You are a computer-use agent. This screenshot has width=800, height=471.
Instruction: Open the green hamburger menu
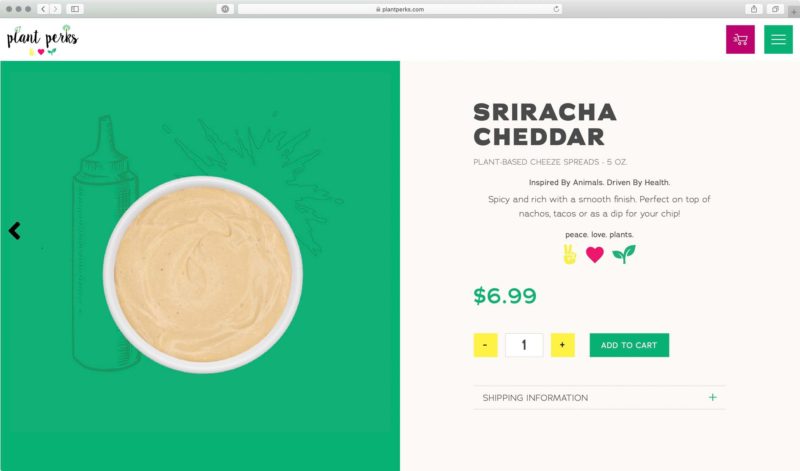pos(778,39)
